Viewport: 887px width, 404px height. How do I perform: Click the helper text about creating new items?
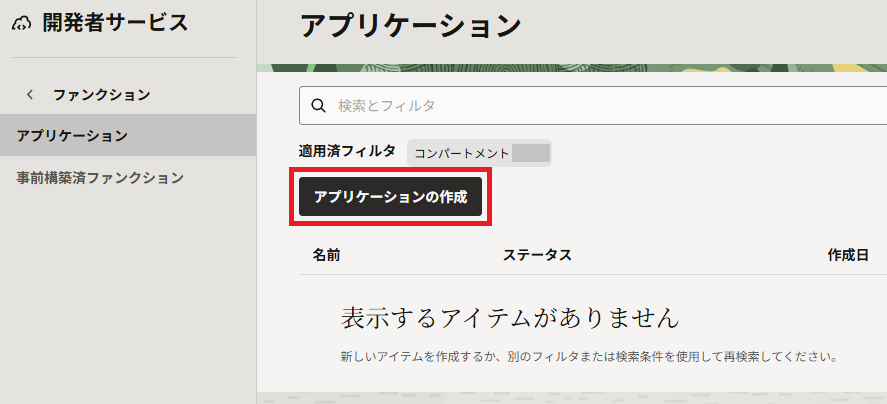[587, 356]
